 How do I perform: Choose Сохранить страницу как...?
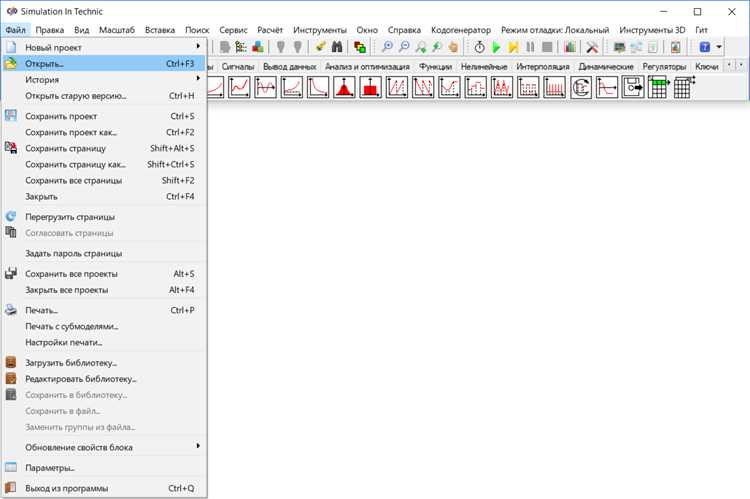click(104, 164)
